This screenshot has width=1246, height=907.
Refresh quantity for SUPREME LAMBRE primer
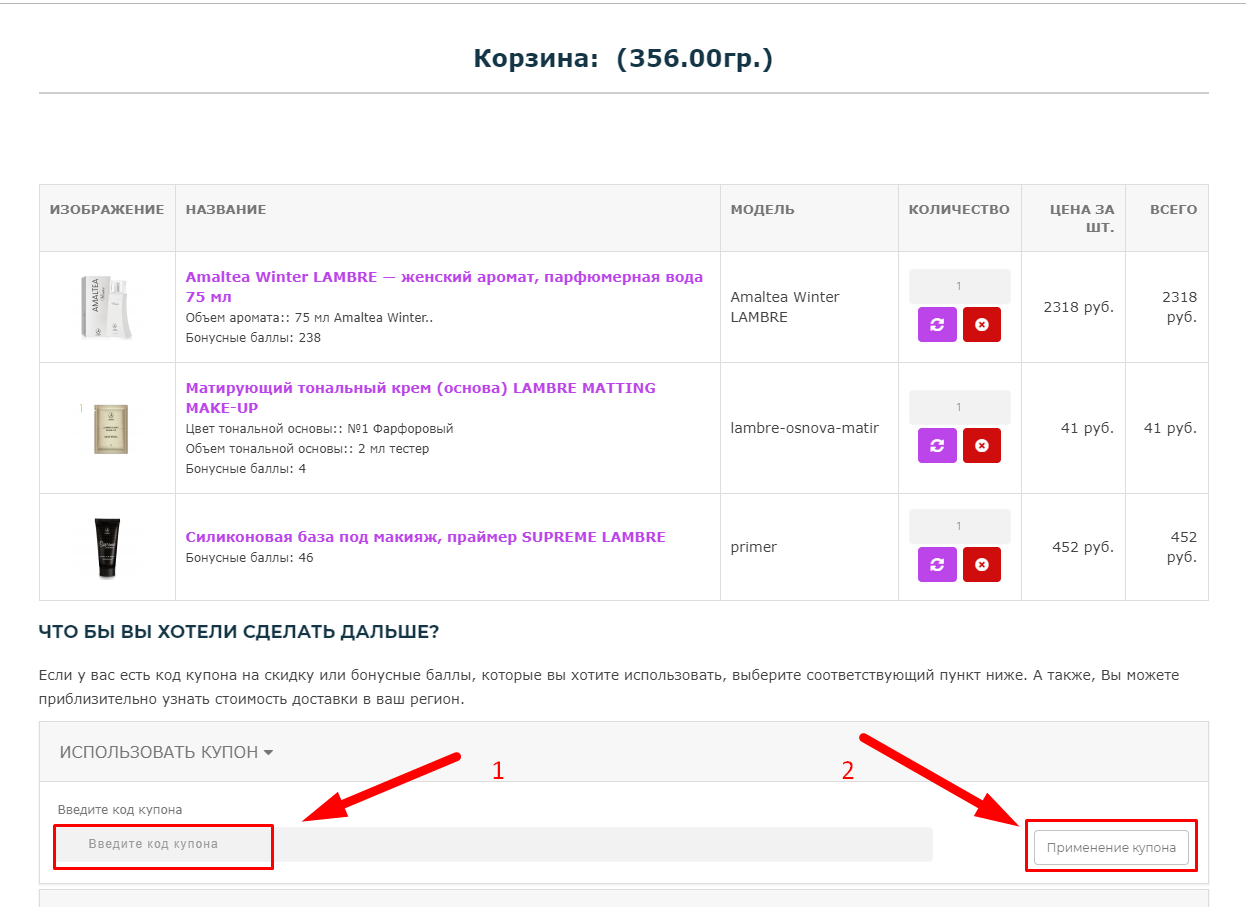(937, 564)
